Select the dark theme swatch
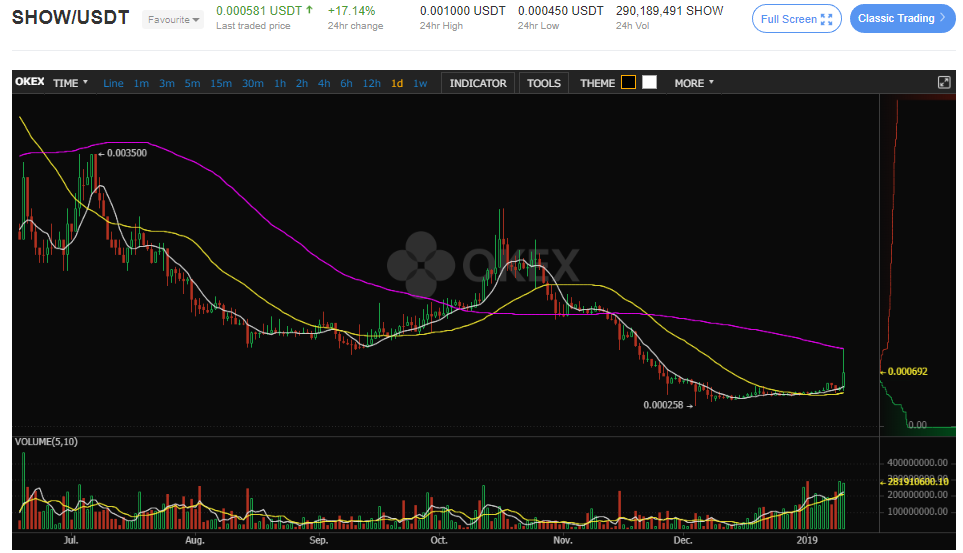Screen dimensions: 963x553 point(628,83)
